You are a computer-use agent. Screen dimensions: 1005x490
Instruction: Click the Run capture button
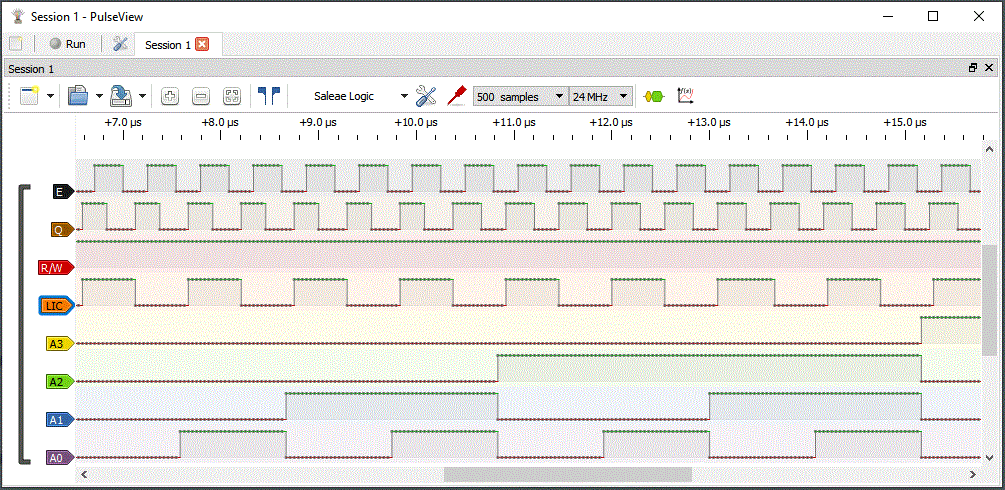(x=67, y=44)
